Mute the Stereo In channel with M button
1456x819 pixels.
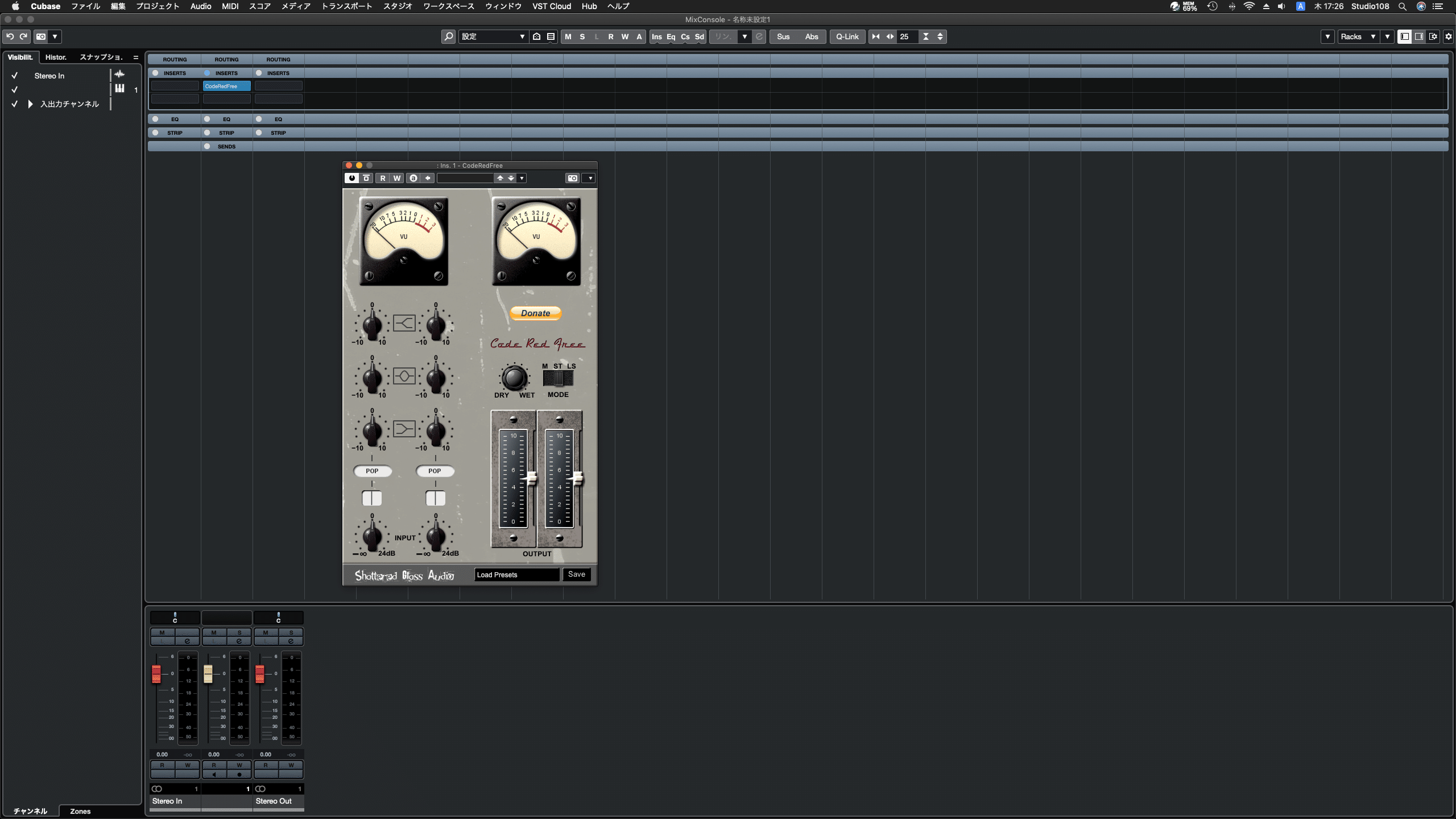click(x=161, y=632)
